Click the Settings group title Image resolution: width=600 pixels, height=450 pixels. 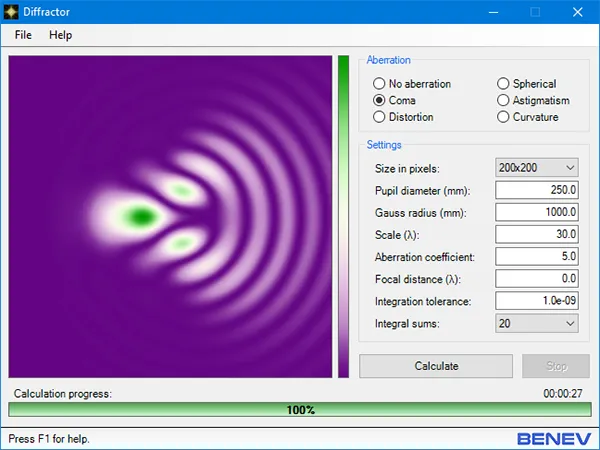point(384,145)
